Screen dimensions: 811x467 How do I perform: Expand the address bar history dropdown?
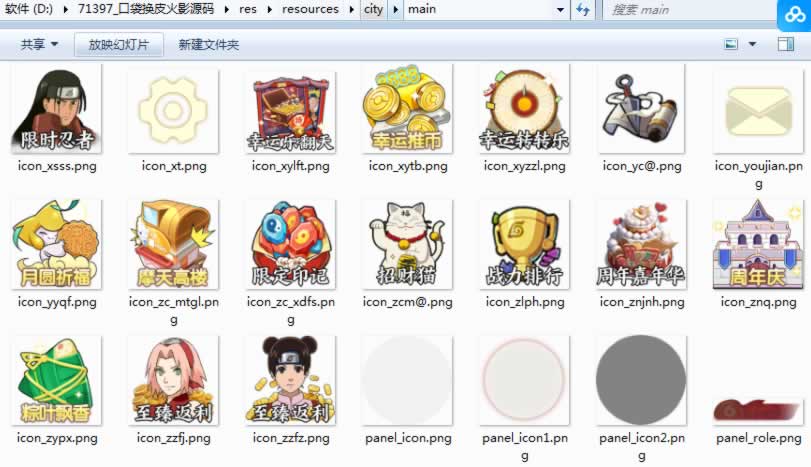point(560,10)
